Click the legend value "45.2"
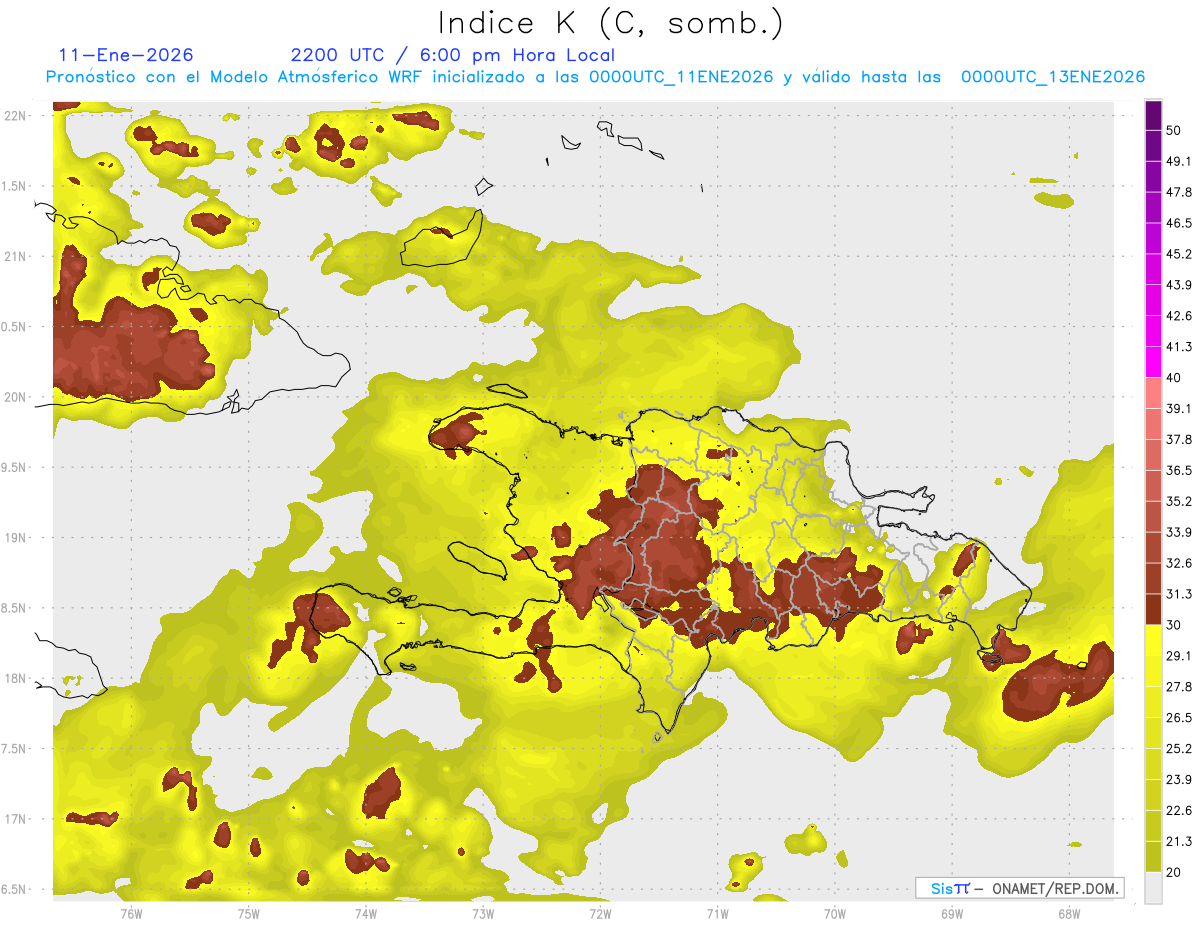 coord(1179,254)
